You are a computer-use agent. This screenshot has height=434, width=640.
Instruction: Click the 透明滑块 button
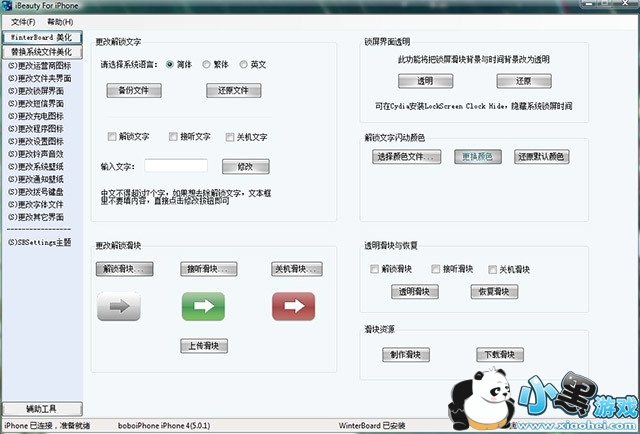415,292
